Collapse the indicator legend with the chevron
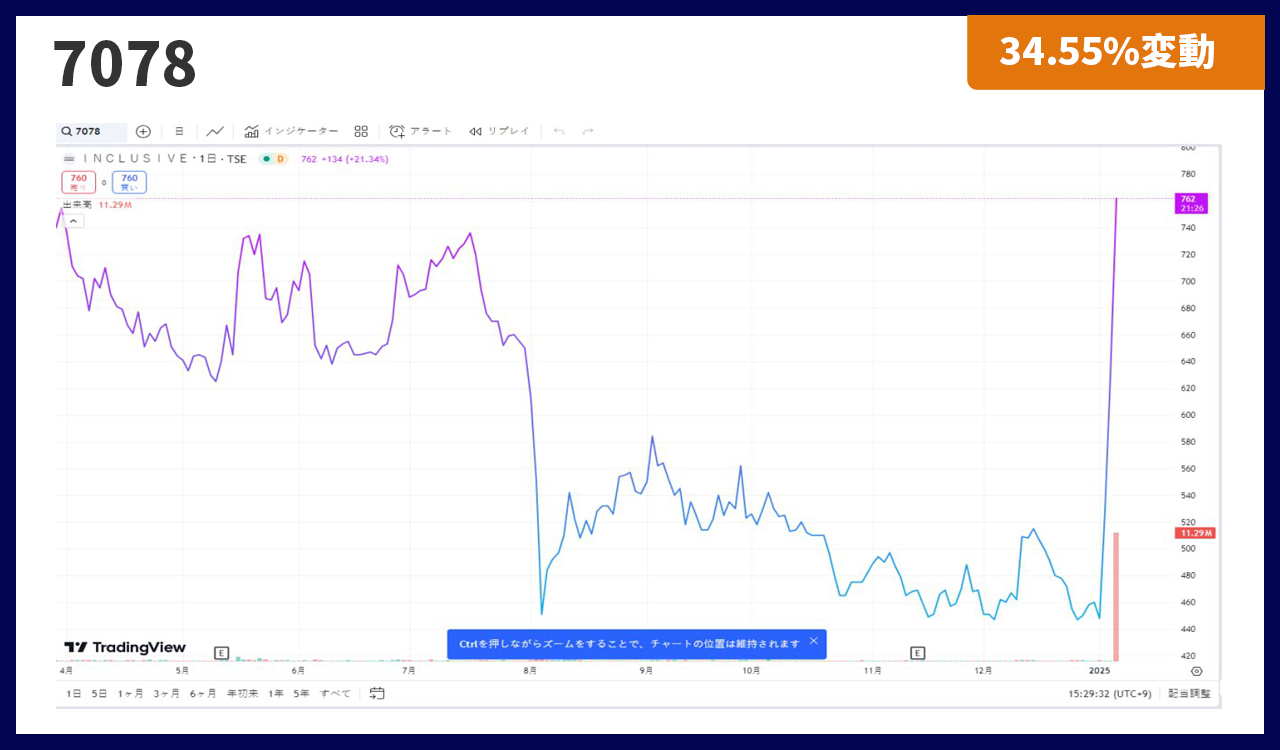Screen dimensions: 1280x750 click(74, 221)
